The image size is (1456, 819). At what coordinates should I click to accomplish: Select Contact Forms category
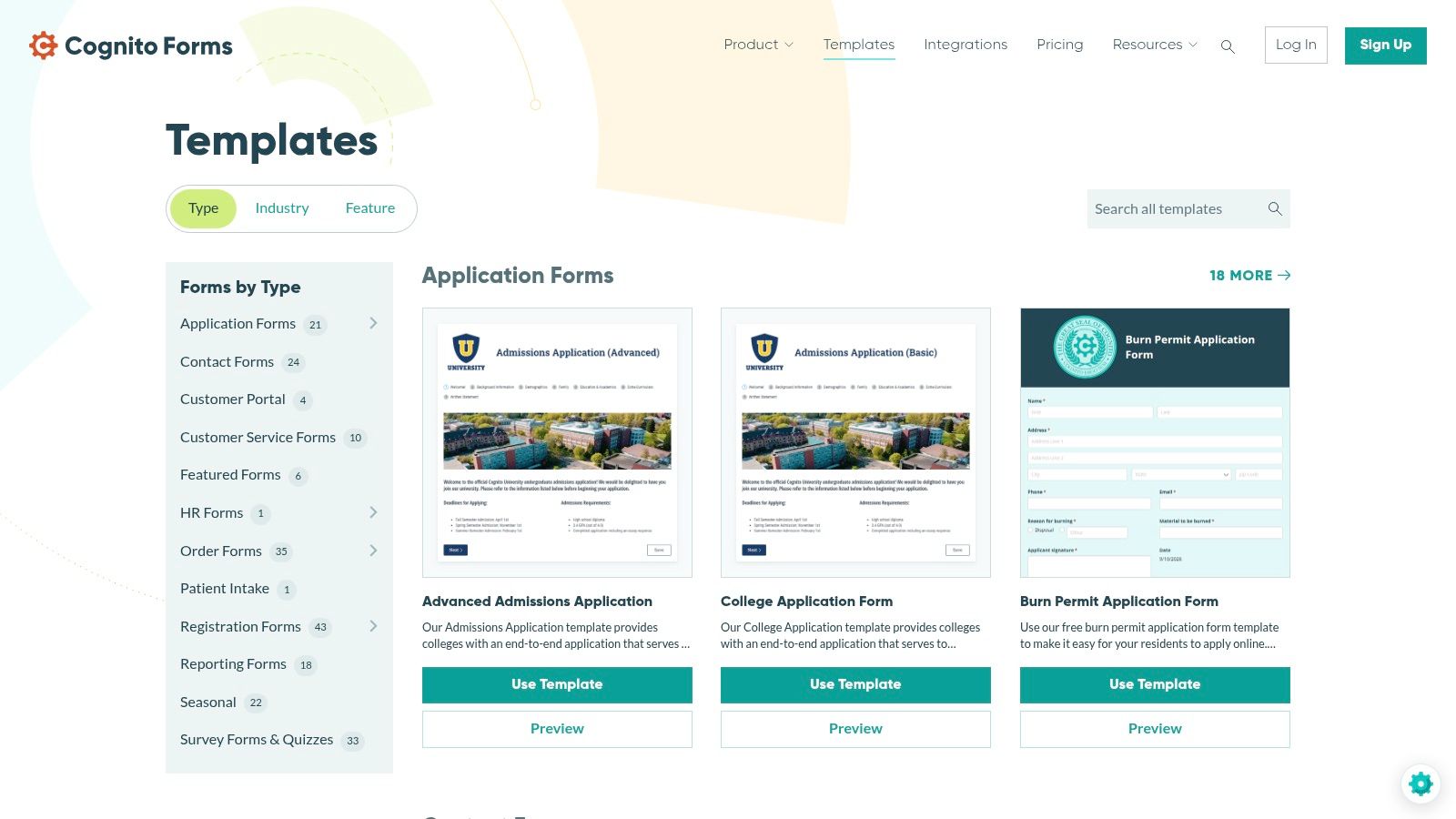pyautogui.click(x=241, y=361)
